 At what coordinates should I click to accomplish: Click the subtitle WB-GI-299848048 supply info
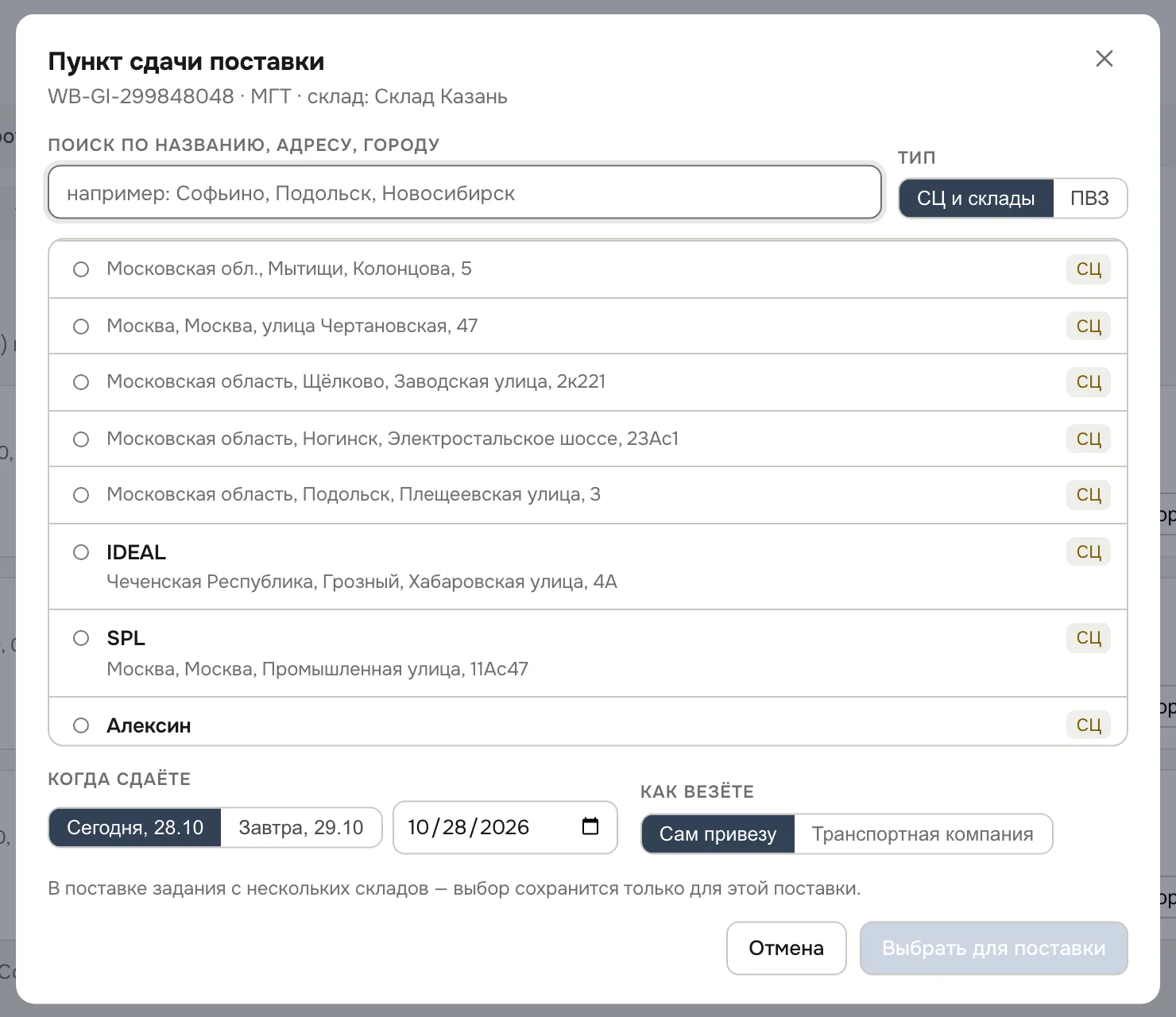coord(277,97)
